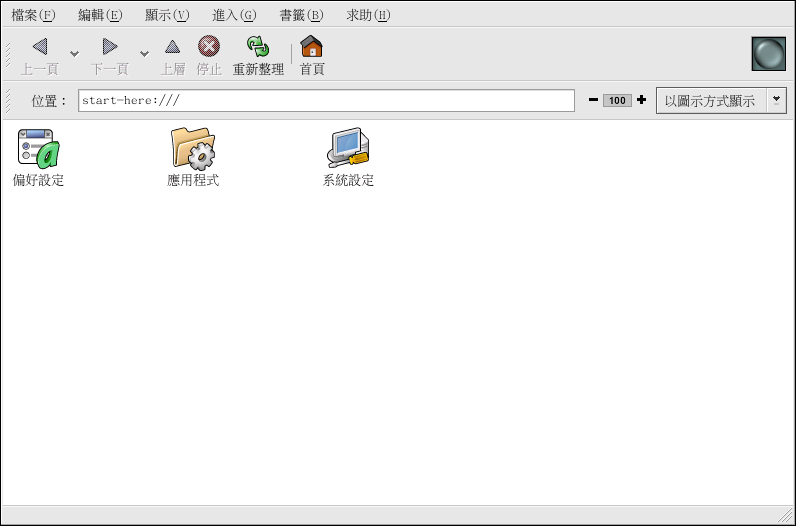Open the 應用程式 applications folder icon
Image resolution: width=796 pixels, height=526 pixels.
(x=193, y=148)
